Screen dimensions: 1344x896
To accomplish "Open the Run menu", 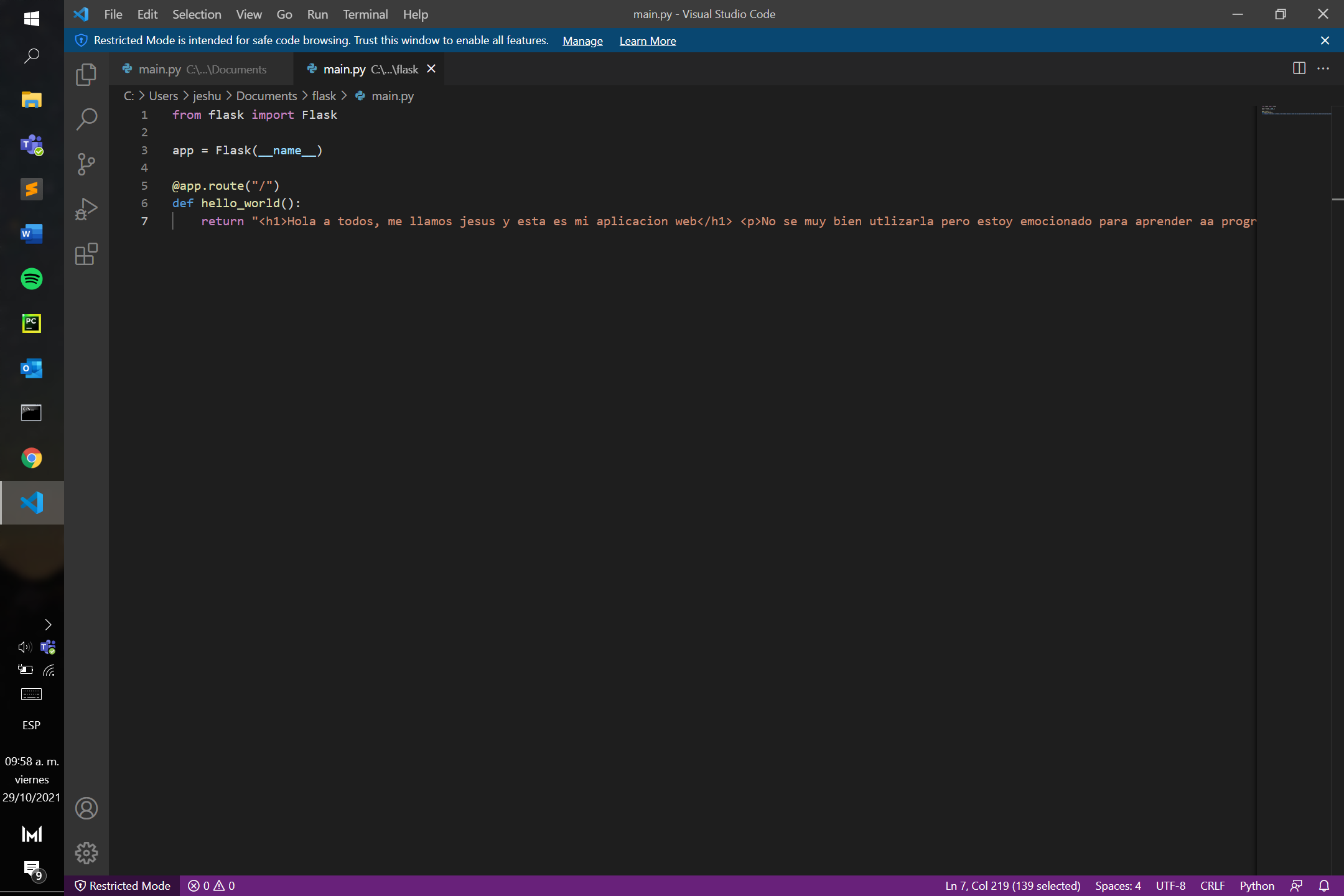I will [317, 14].
